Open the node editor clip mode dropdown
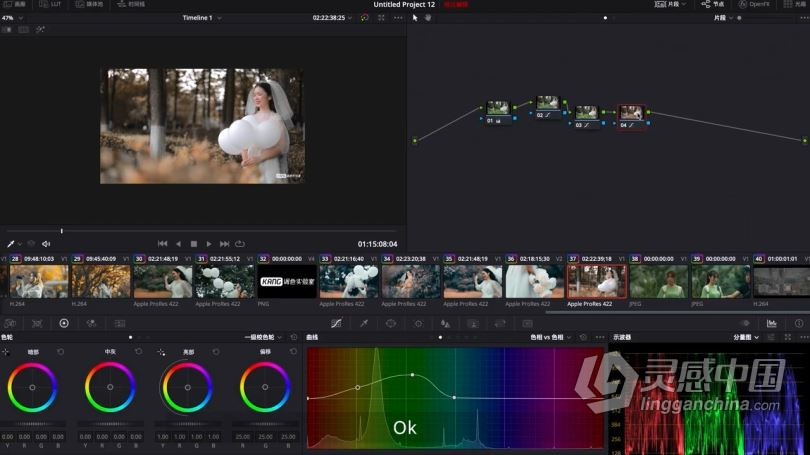The image size is (810, 455). (723, 18)
